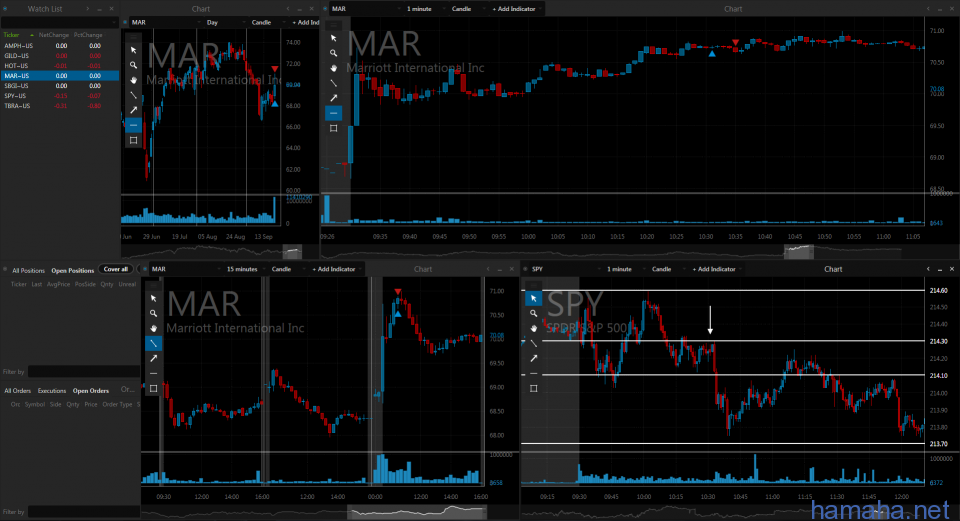The height and width of the screenshot is (521, 960).
Task: Select zoom magnifier tool in MAR Day chart
Action: point(133,65)
